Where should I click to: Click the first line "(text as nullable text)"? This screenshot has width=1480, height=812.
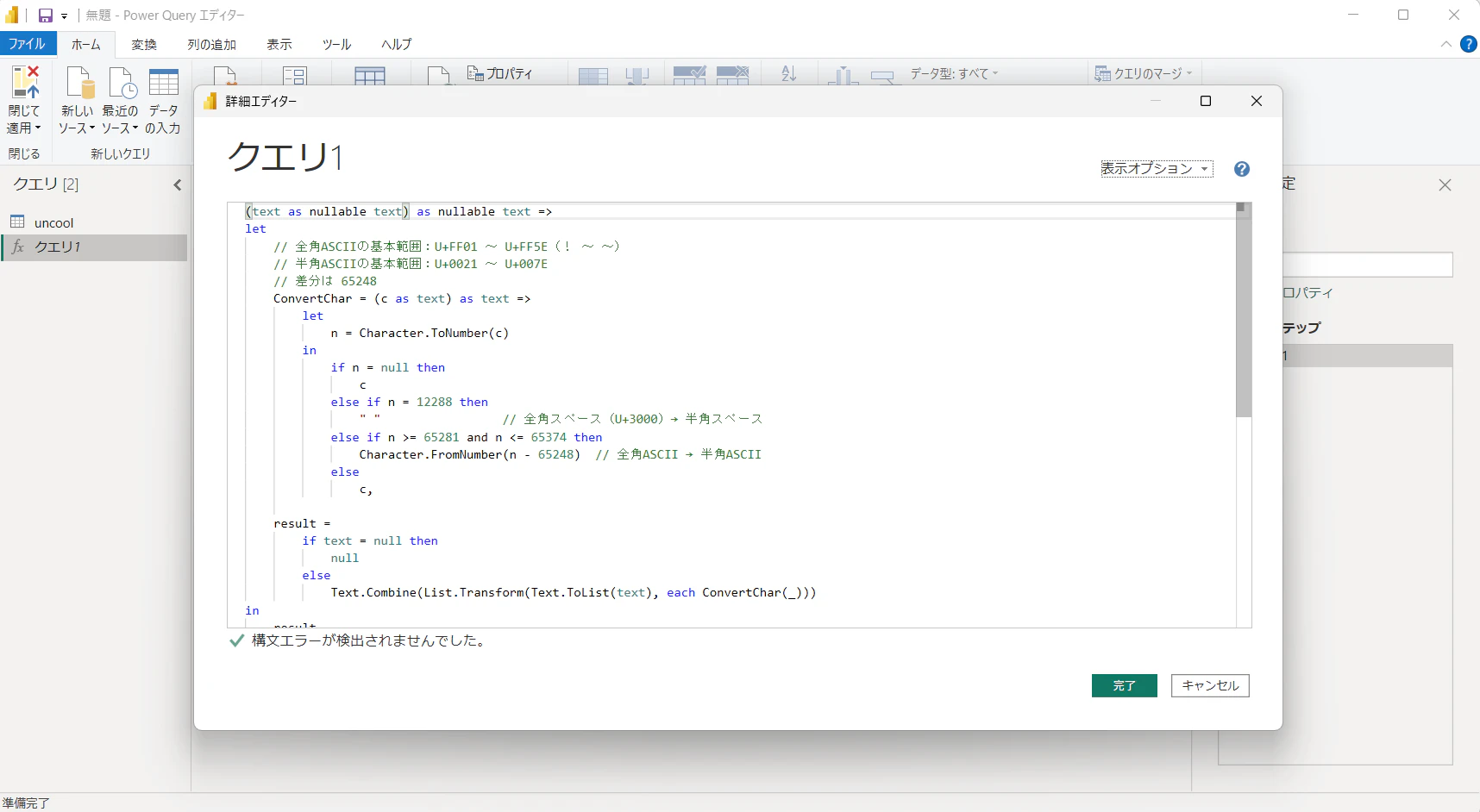pos(328,211)
